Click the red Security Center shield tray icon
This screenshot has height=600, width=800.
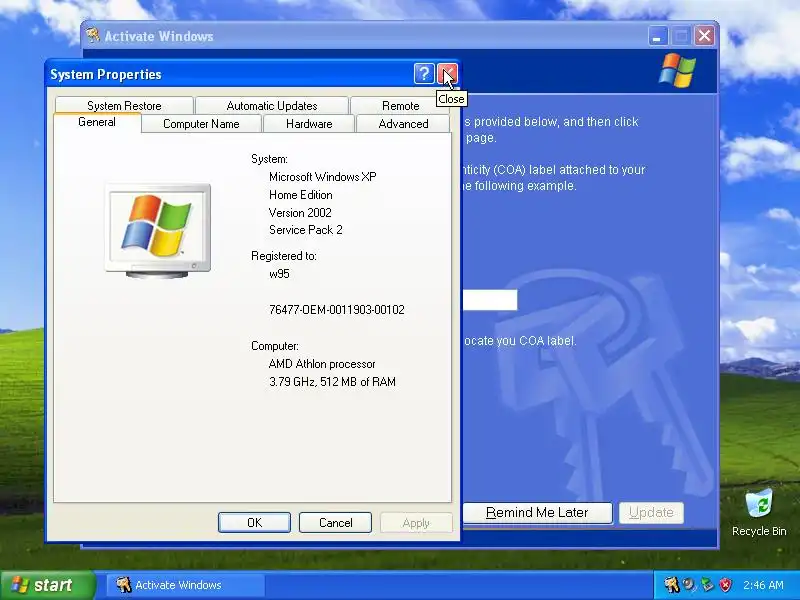(726, 585)
